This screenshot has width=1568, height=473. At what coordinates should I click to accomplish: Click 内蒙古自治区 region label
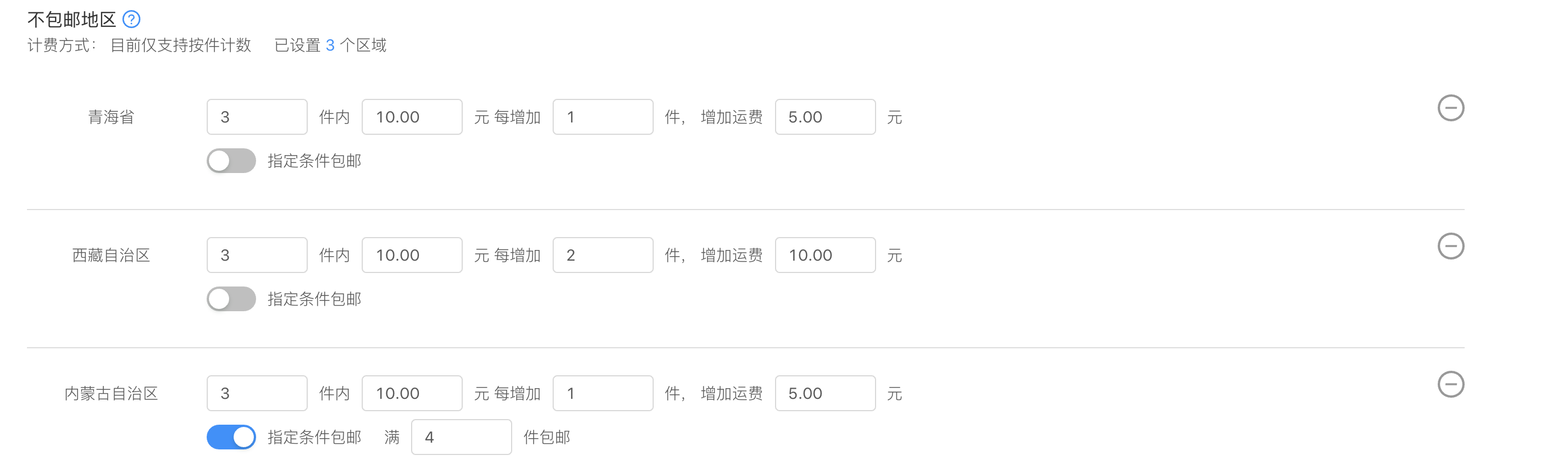click(x=111, y=393)
